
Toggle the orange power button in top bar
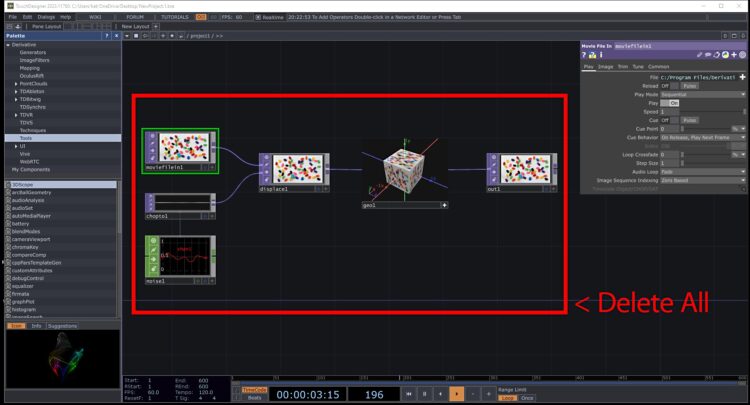tap(201, 17)
